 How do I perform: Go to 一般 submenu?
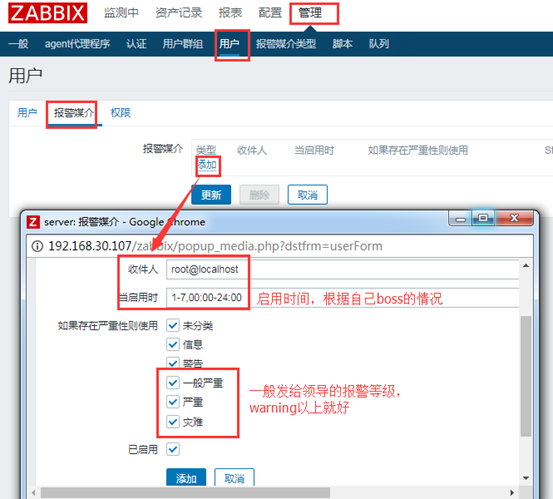coord(18,44)
